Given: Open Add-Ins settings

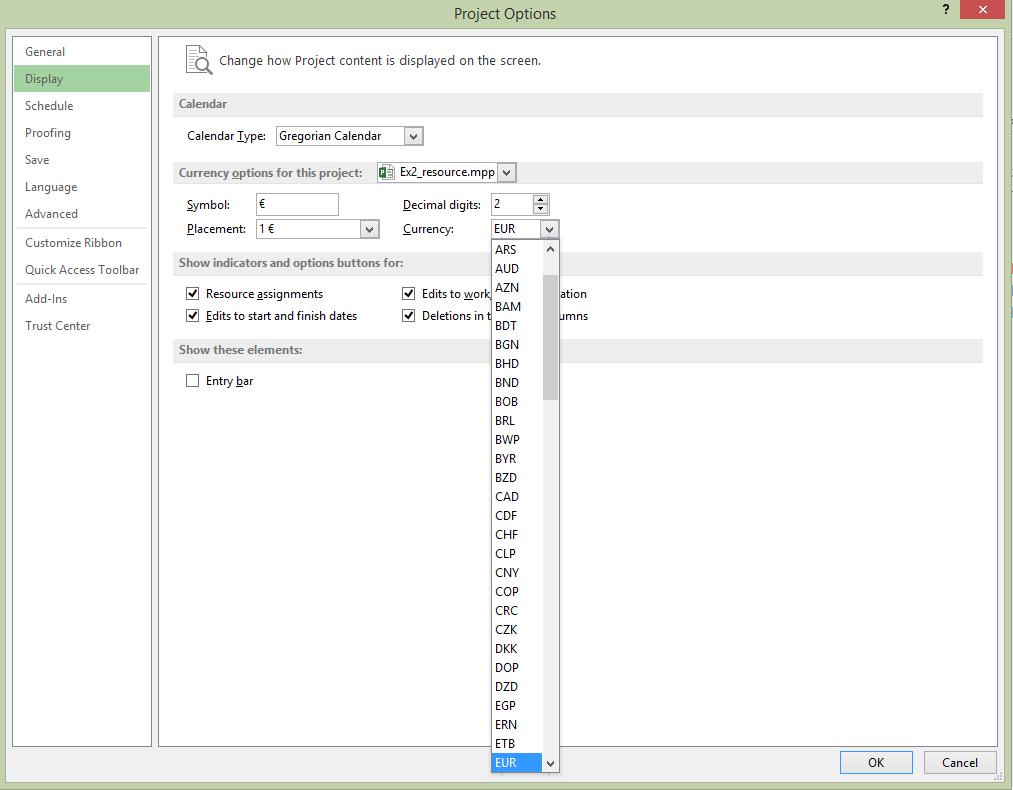Looking at the screenshot, I should click(82, 299).
